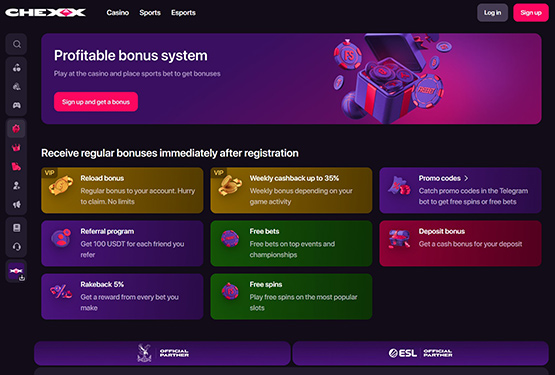Click 'Free bets on top events and' text
Screen dimensions: 555x375
point(292,244)
